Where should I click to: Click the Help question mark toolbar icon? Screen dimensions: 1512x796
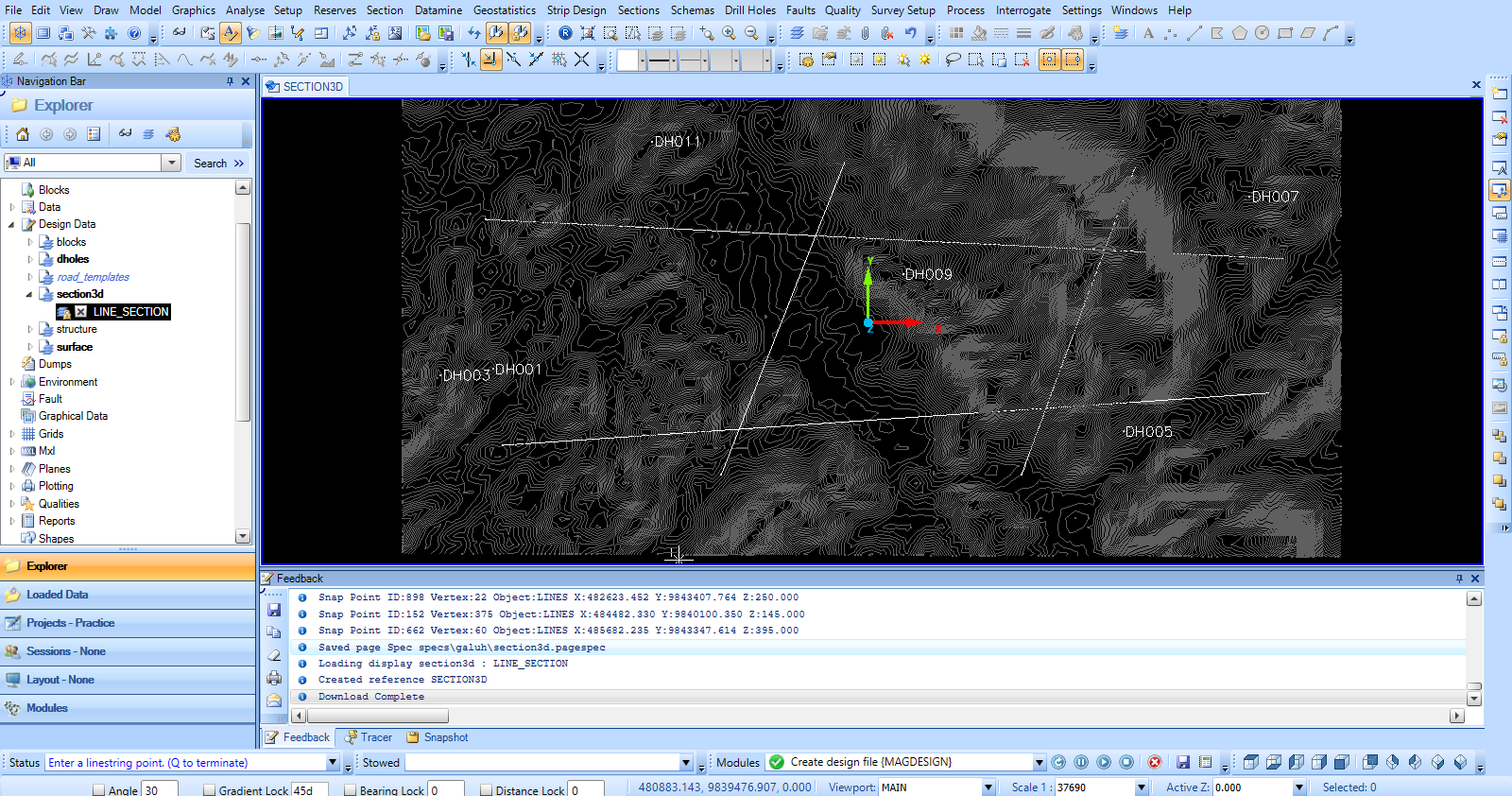[133, 33]
